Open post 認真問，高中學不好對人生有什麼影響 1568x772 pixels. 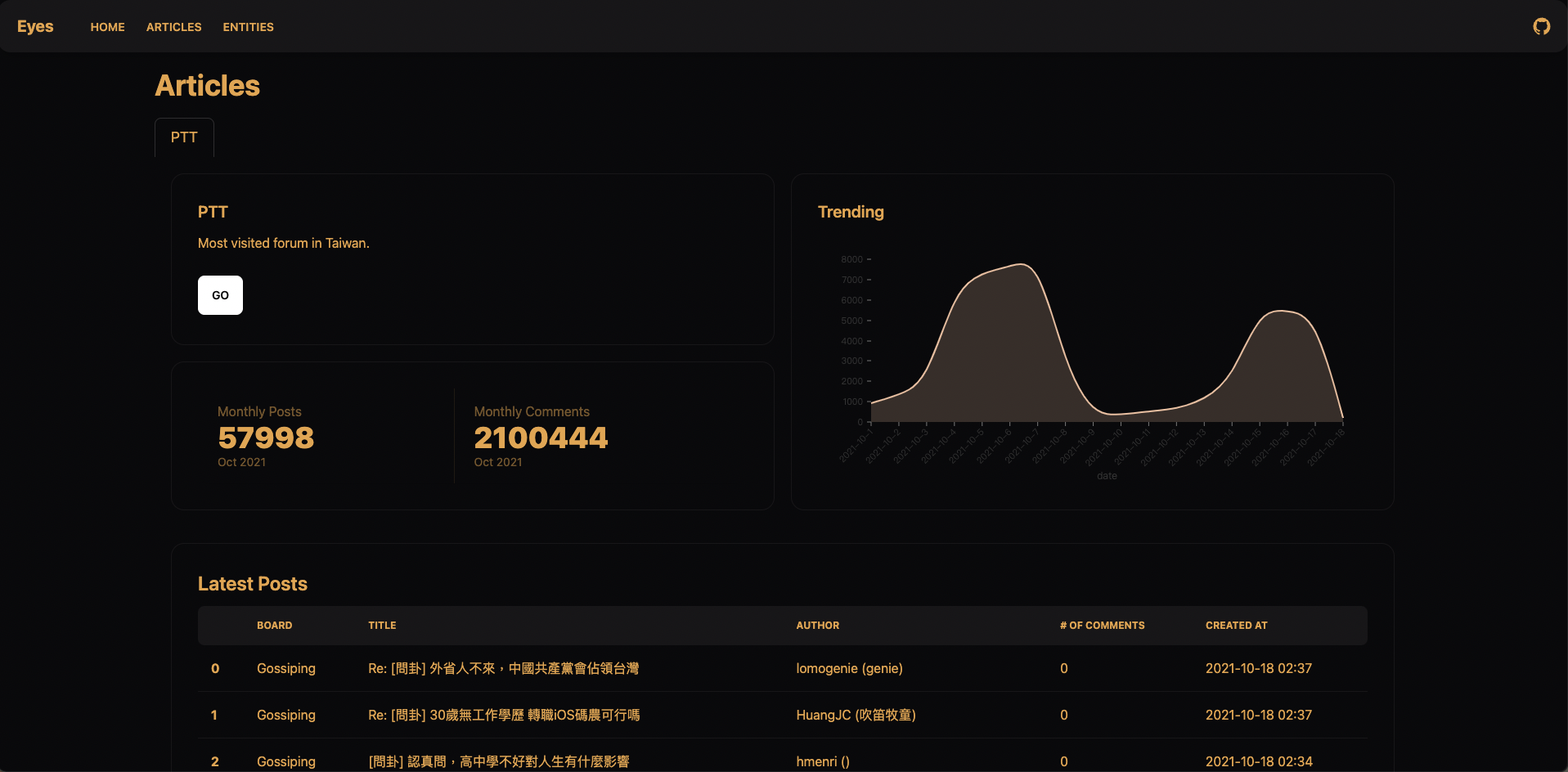pyautogui.click(x=499, y=761)
